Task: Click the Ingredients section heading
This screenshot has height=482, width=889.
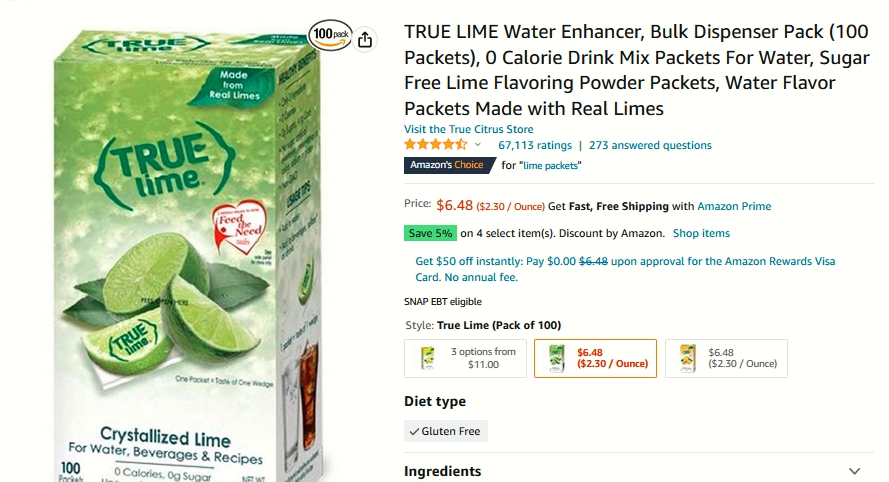Action: [x=442, y=471]
